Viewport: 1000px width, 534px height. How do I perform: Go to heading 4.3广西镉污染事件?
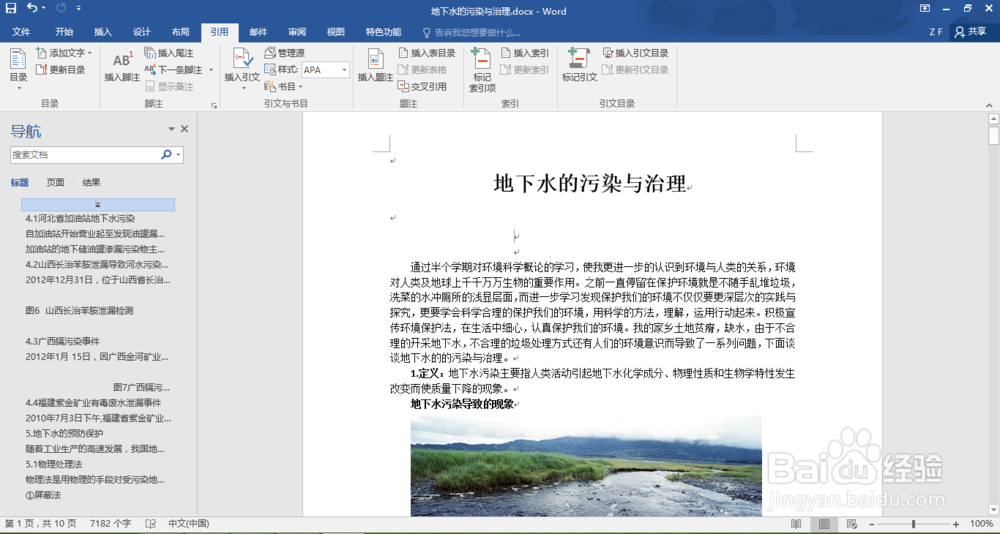(62, 341)
